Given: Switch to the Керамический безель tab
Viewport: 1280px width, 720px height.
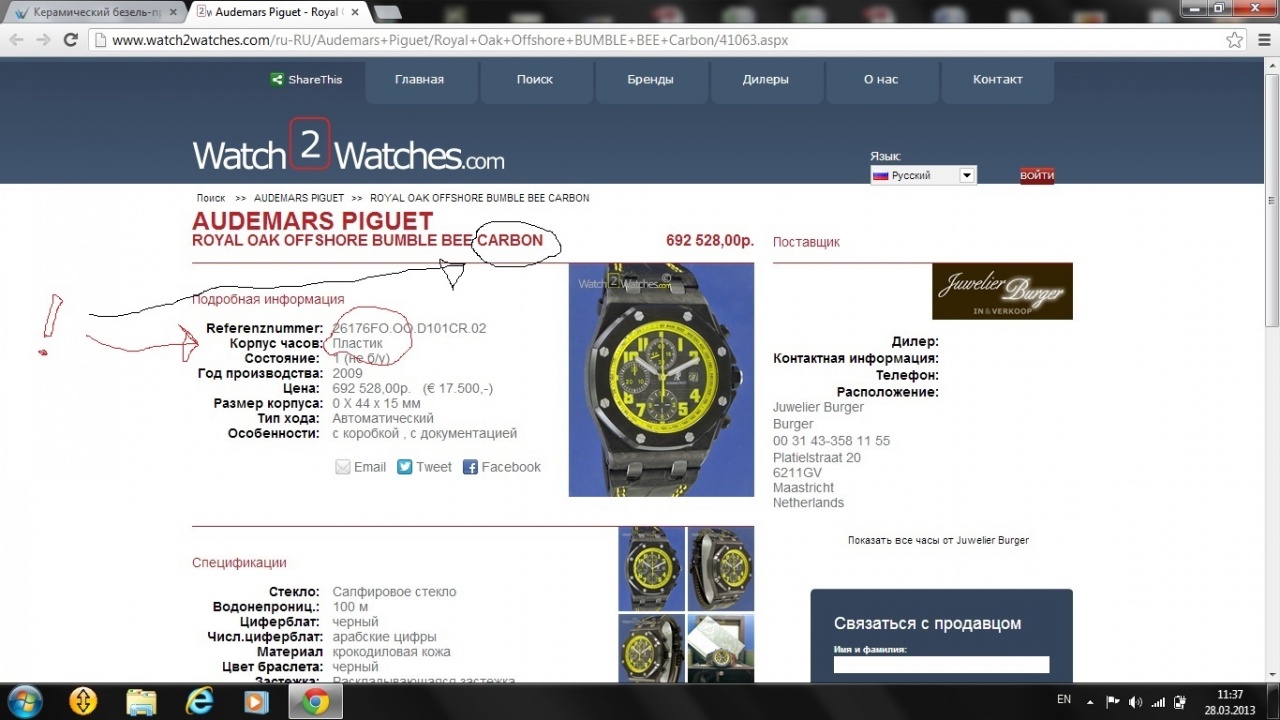Looking at the screenshot, I should [x=95, y=12].
